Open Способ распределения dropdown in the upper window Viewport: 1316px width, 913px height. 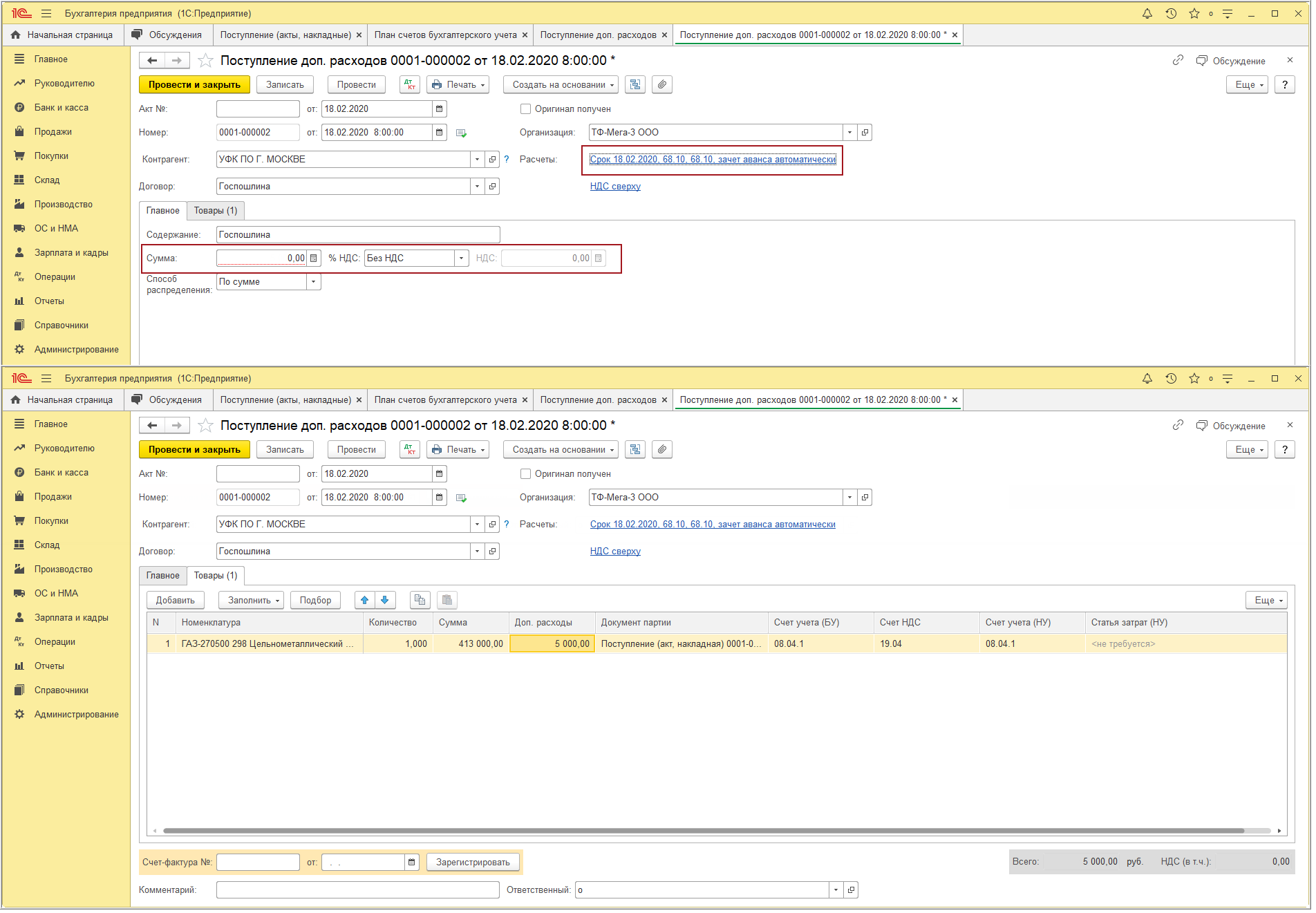point(314,282)
